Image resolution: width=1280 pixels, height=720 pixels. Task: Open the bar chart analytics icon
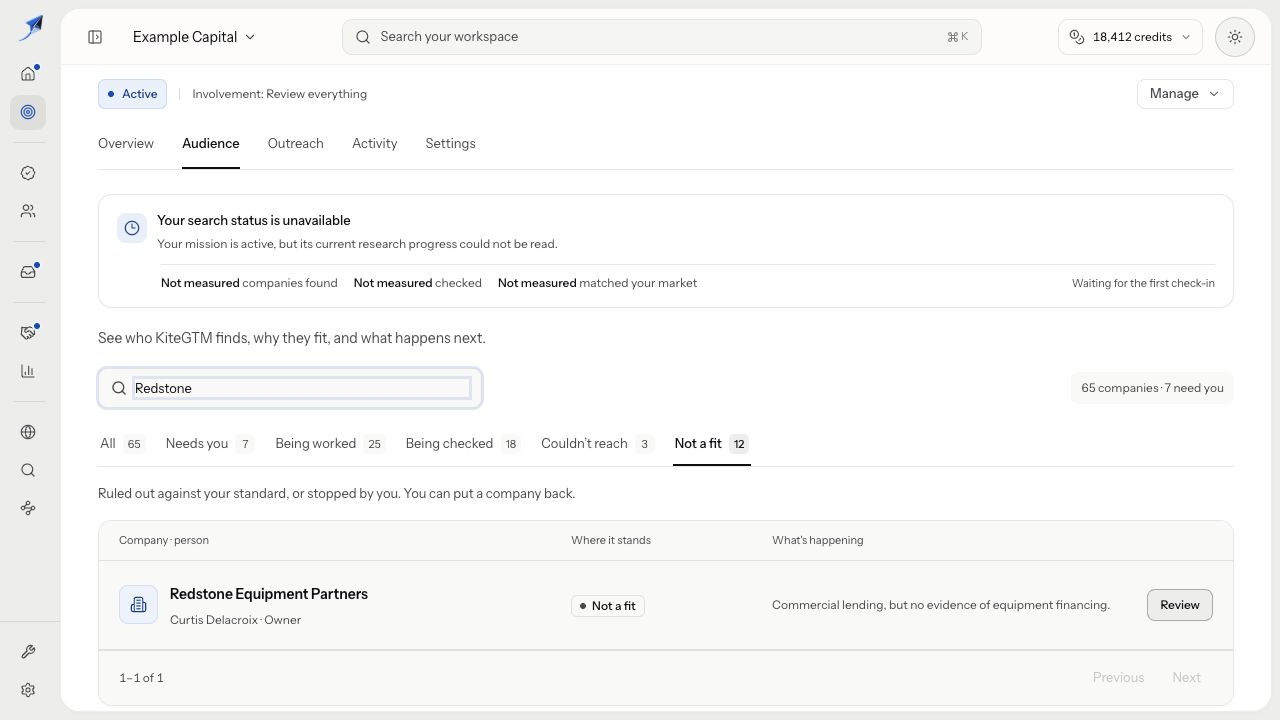28,371
